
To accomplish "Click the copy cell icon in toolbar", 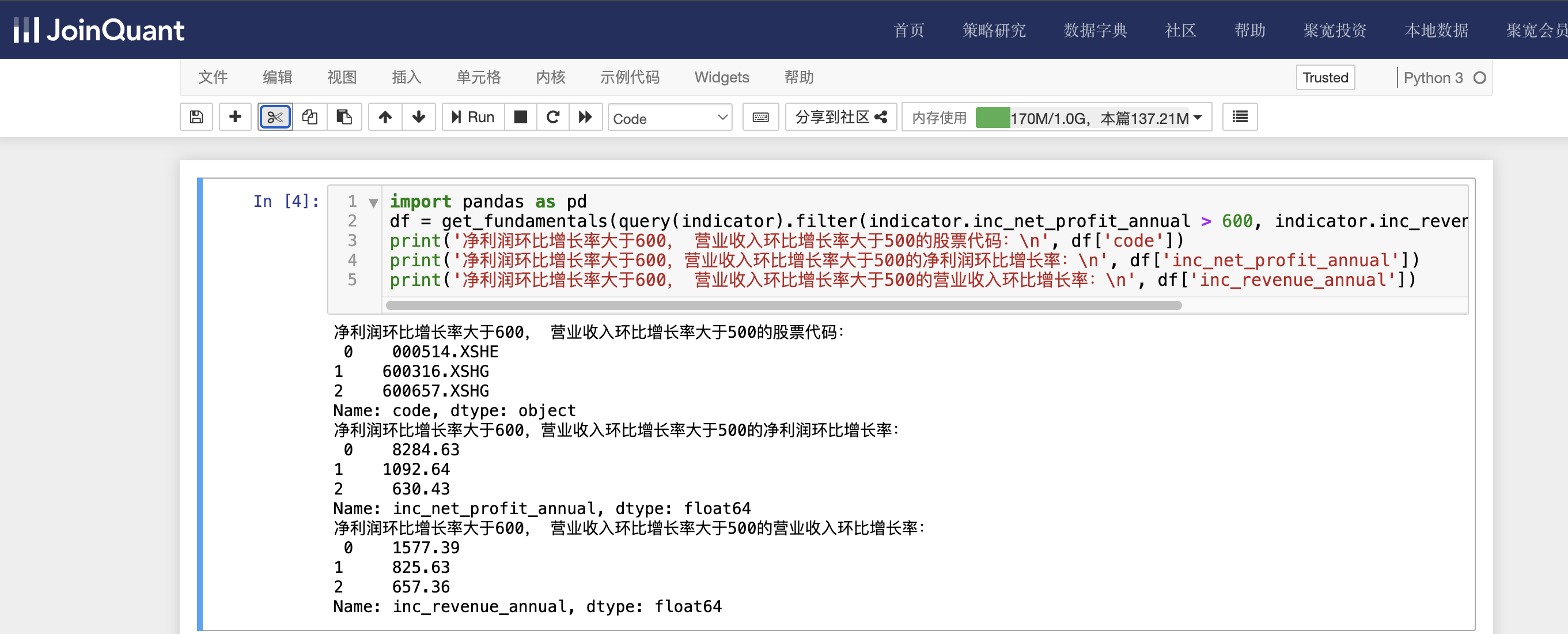I will tap(311, 118).
